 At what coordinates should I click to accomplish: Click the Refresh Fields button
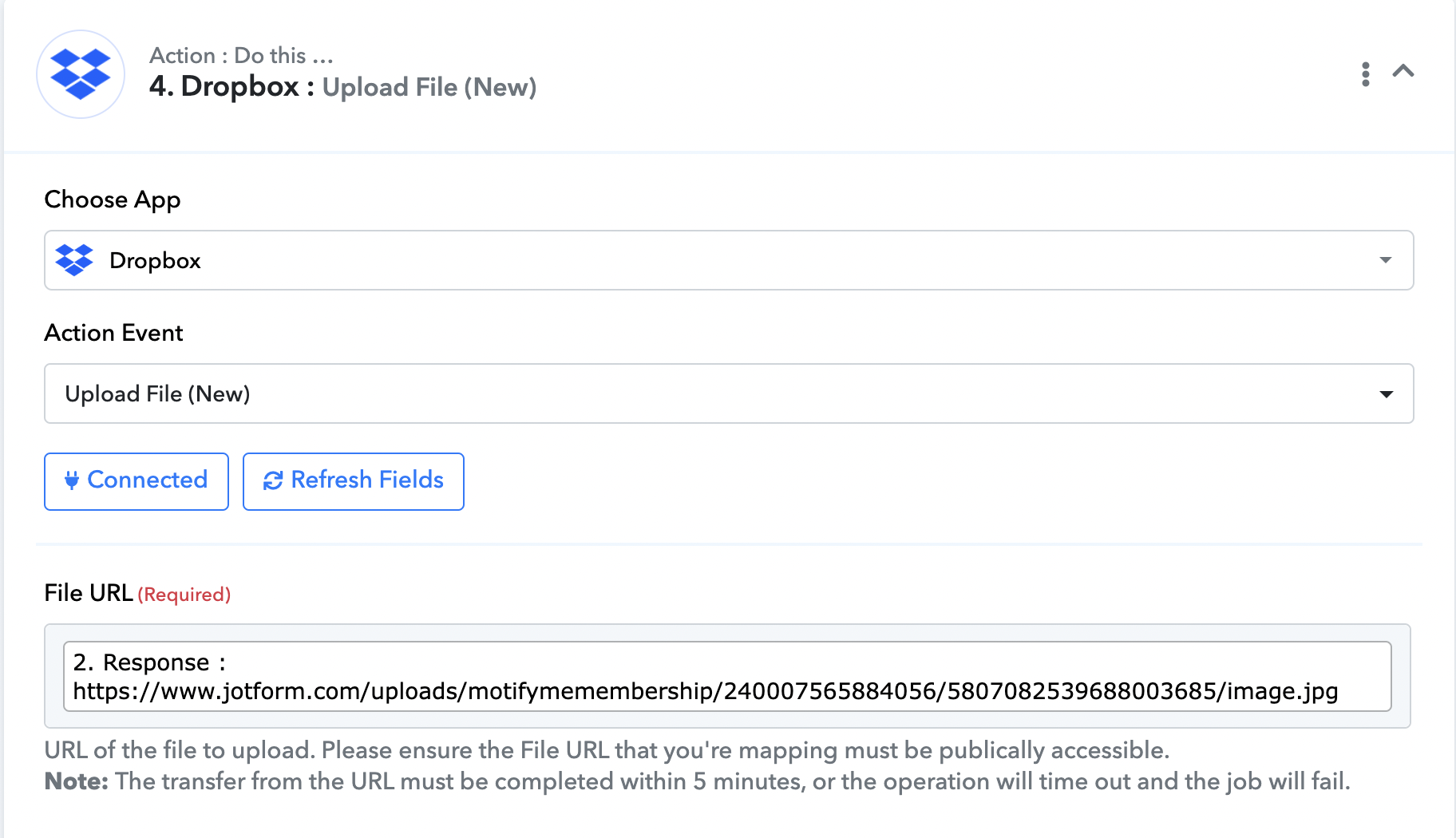point(354,481)
